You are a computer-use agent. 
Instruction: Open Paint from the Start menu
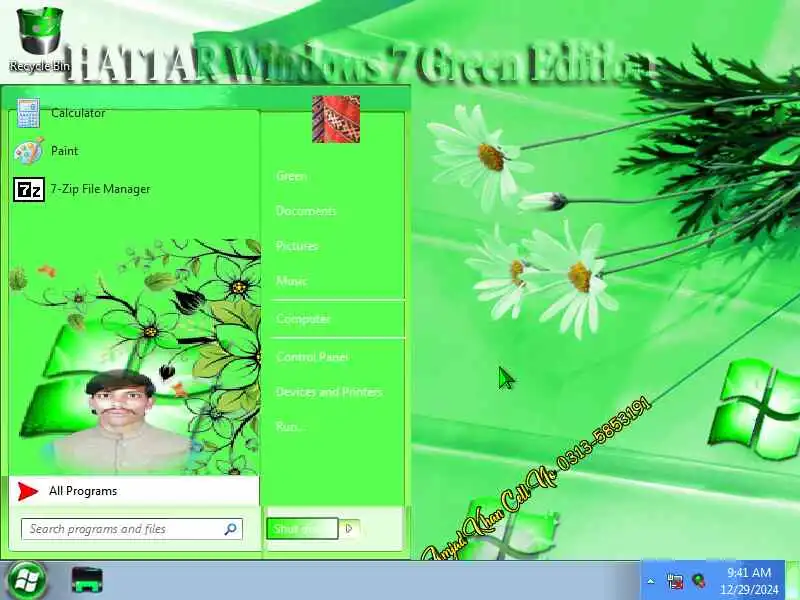[x=134, y=151]
